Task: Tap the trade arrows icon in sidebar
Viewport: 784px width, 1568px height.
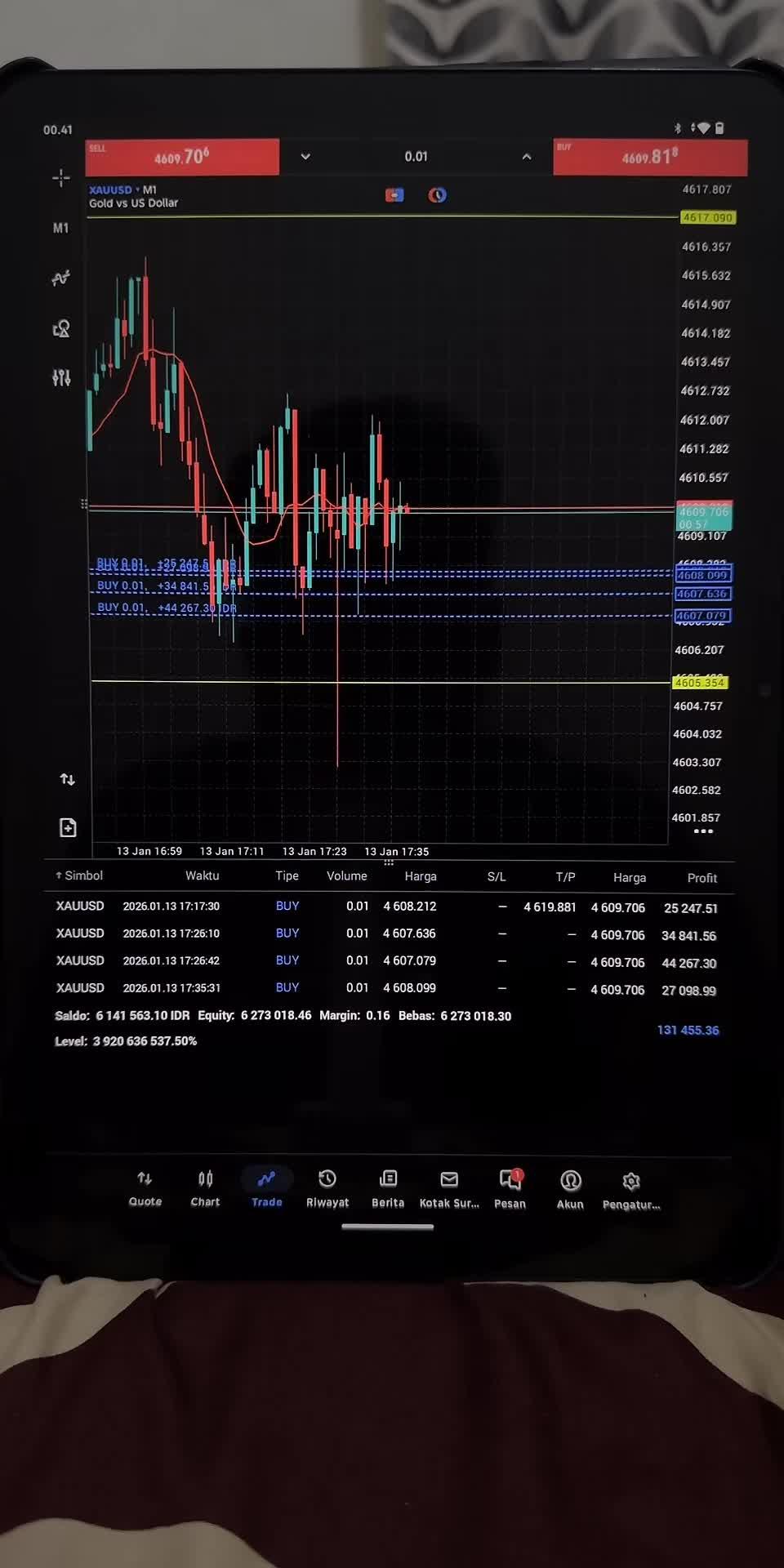Action: [68, 779]
